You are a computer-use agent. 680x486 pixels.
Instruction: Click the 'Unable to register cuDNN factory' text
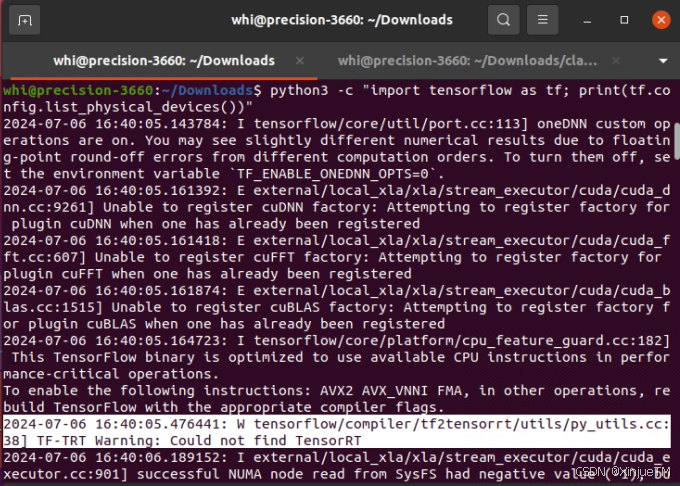tap(236, 207)
